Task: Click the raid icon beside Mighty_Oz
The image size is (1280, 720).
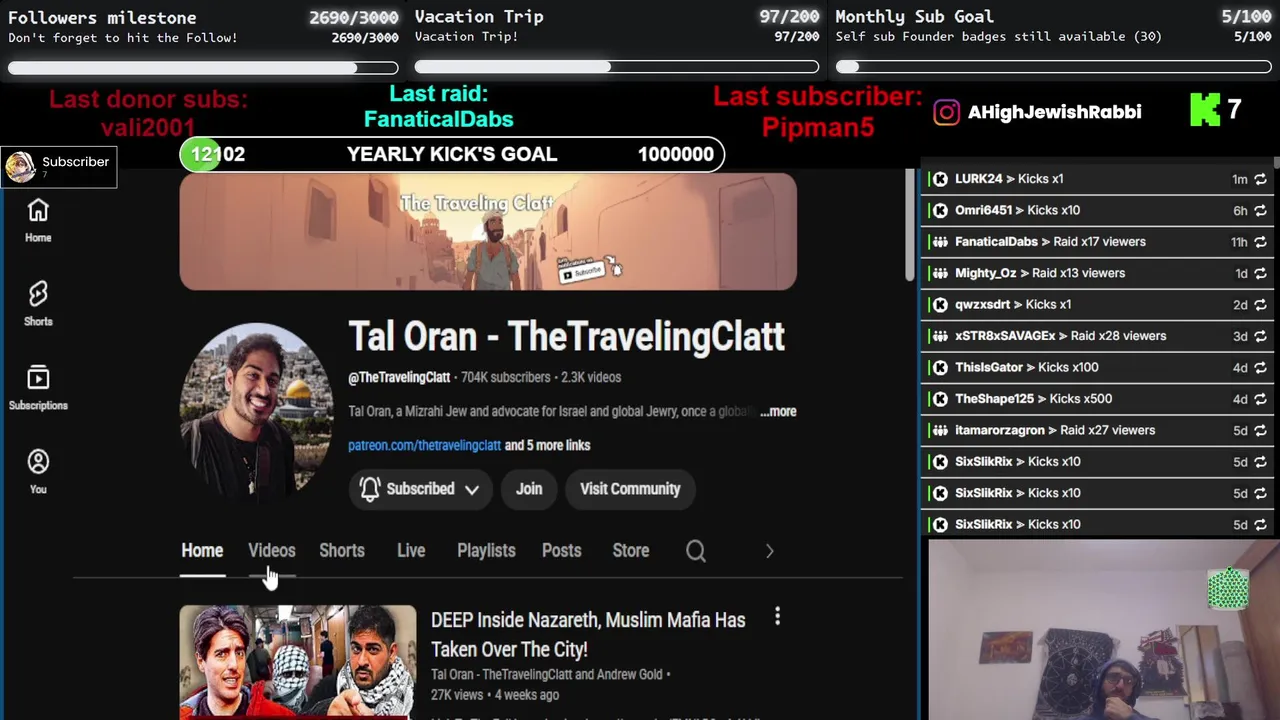Action: [x=940, y=273]
